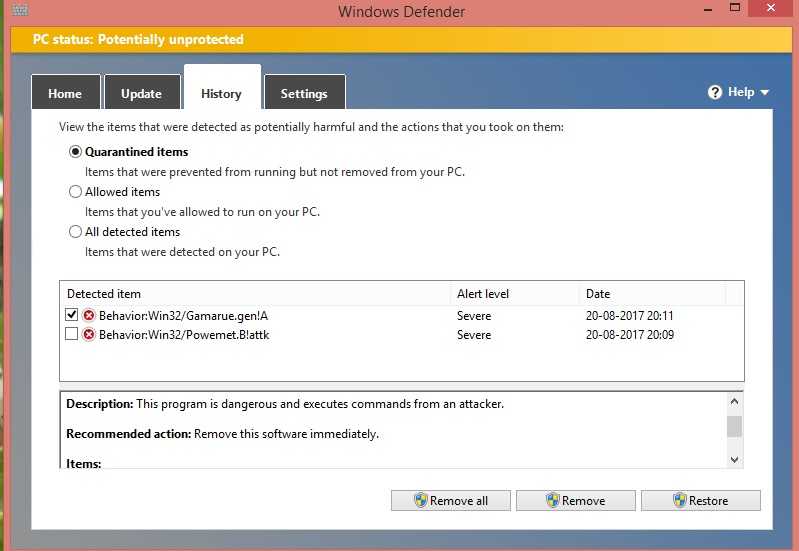Click the red severe icon beside Powemet.B!attk
799x551 pixels.
[x=88, y=335]
